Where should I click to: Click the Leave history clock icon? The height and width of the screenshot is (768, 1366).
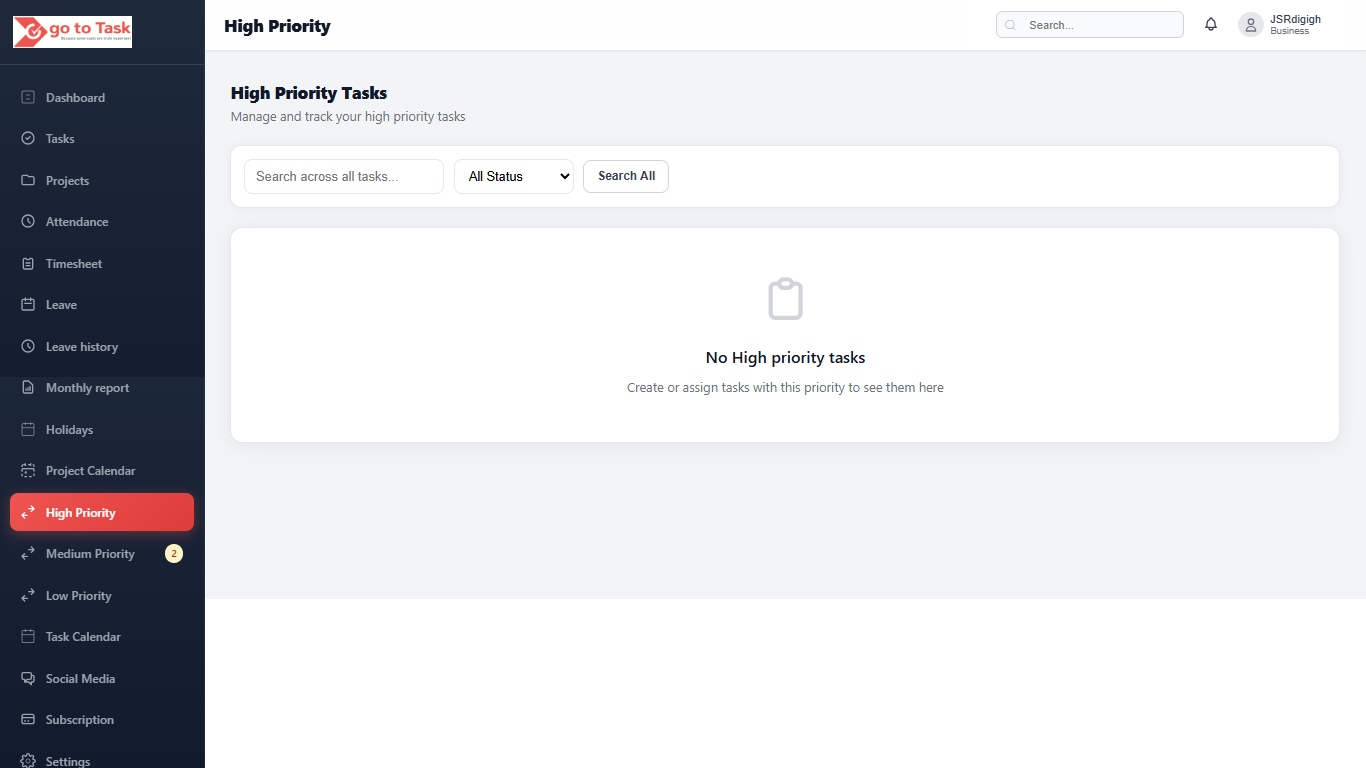(x=28, y=346)
